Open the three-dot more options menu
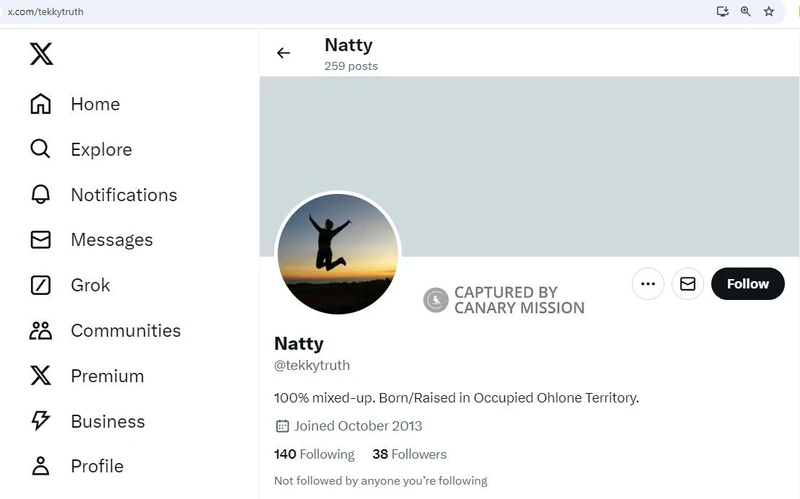 (648, 284)
